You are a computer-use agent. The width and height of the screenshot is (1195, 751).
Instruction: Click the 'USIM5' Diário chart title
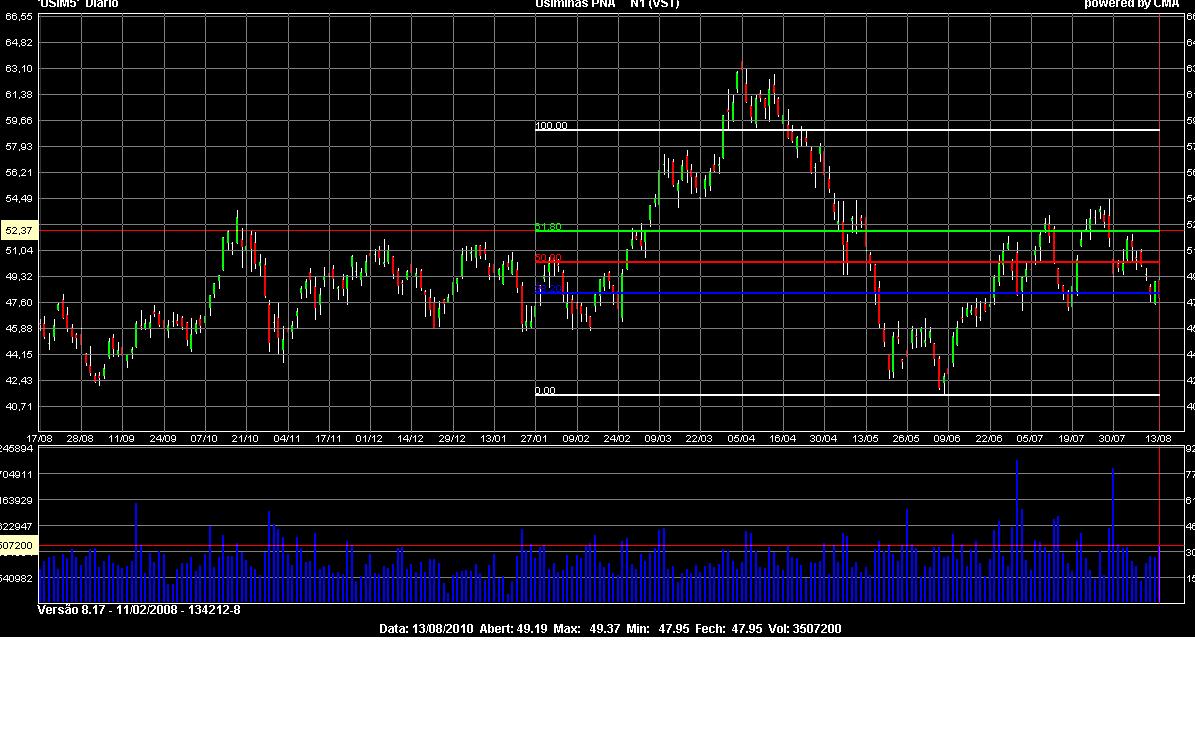click(x=78, y=4)
